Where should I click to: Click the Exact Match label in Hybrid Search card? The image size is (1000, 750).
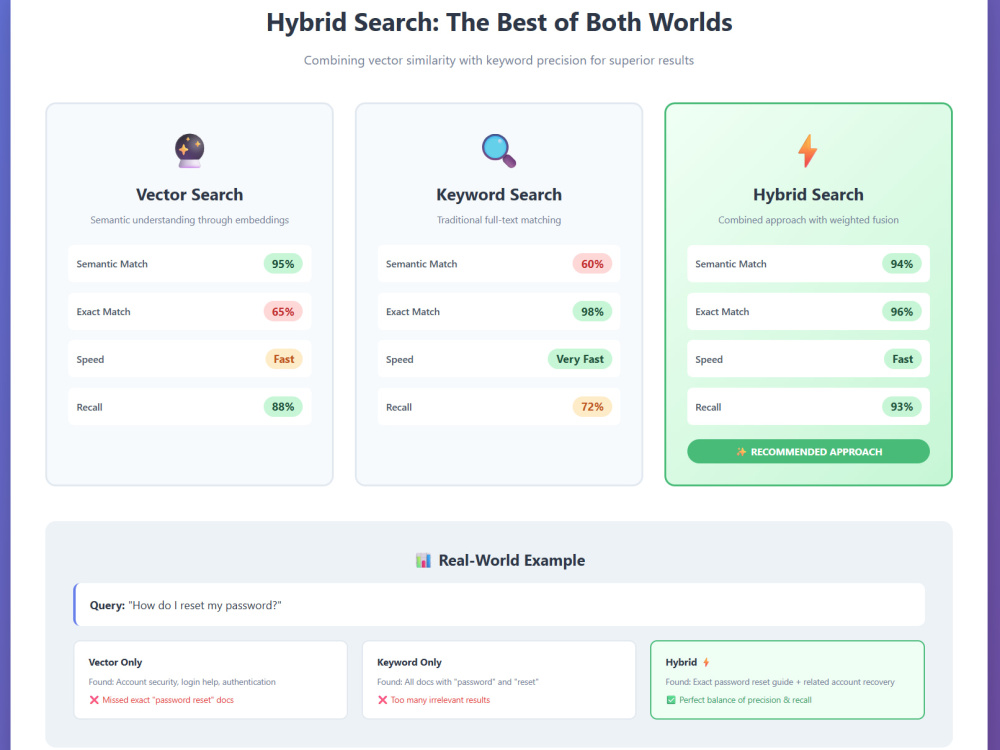tap(722, 312)
